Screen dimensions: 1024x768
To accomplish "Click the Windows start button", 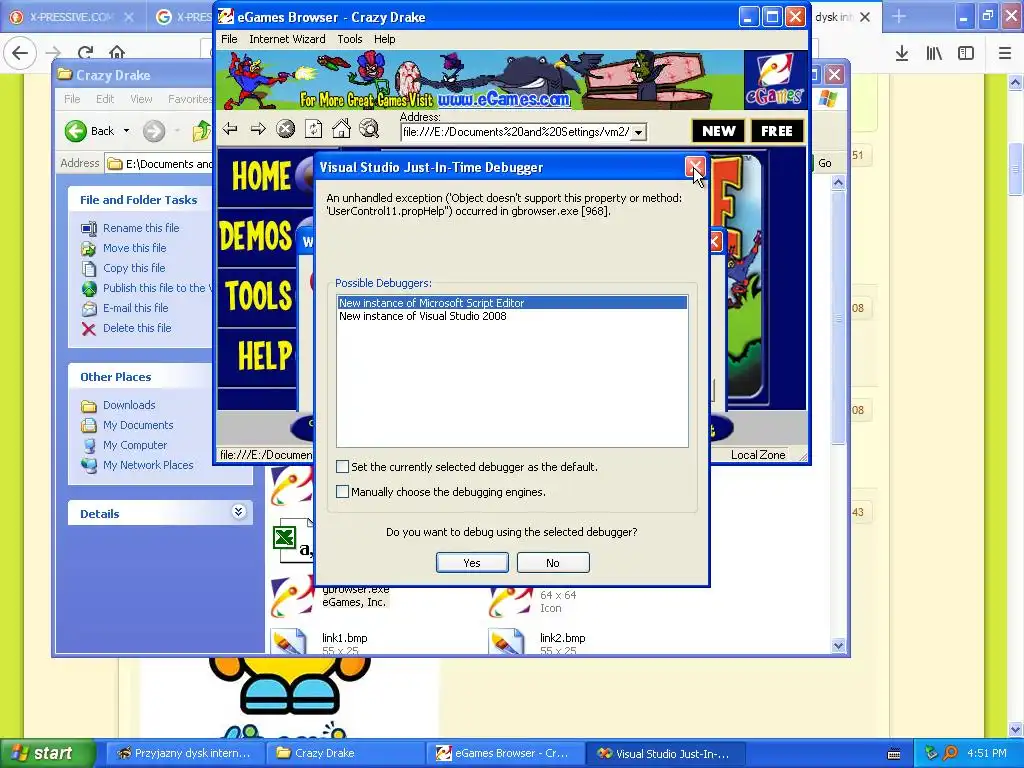I will tap(46, 753).
